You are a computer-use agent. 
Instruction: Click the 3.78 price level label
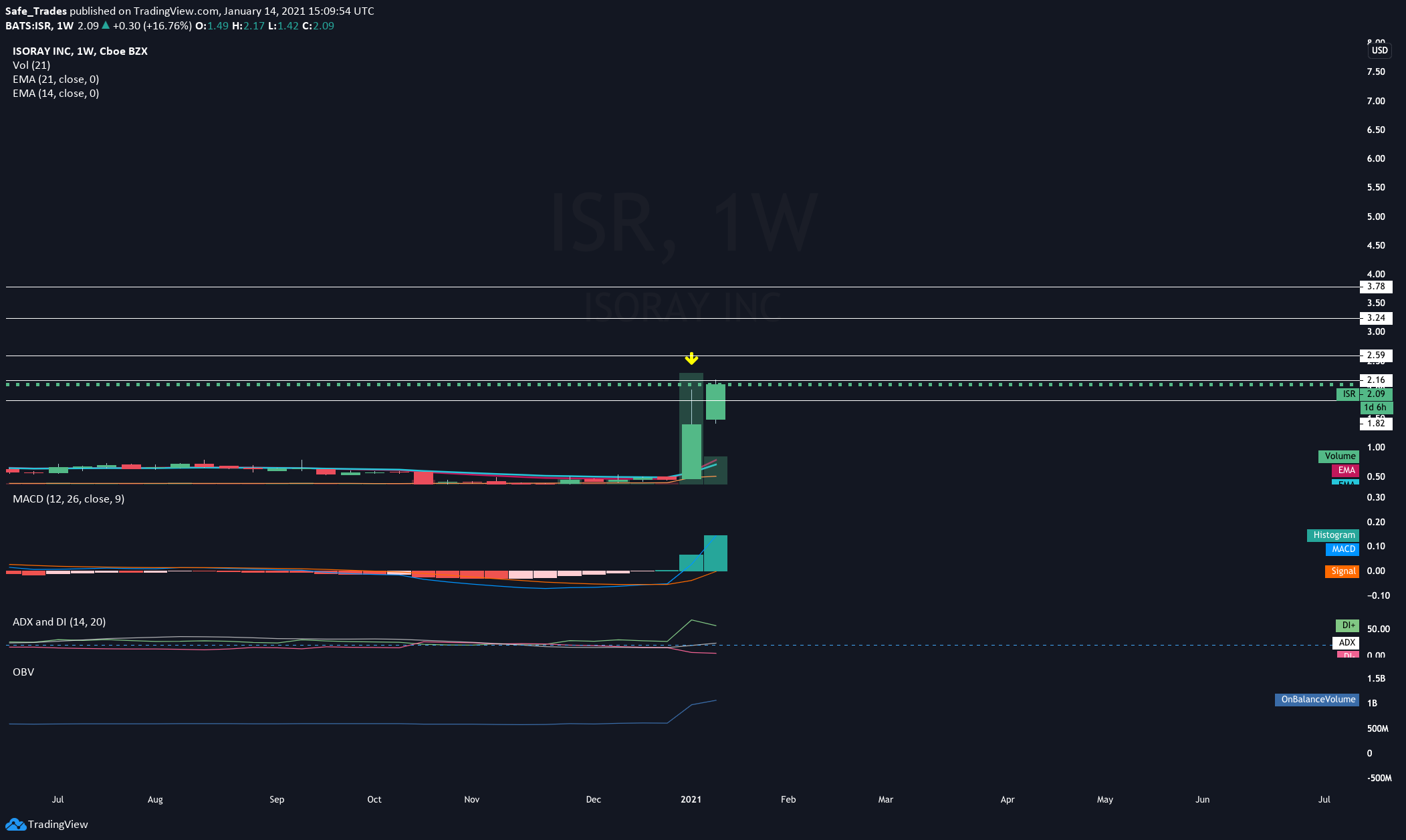tap(1376, 287)
